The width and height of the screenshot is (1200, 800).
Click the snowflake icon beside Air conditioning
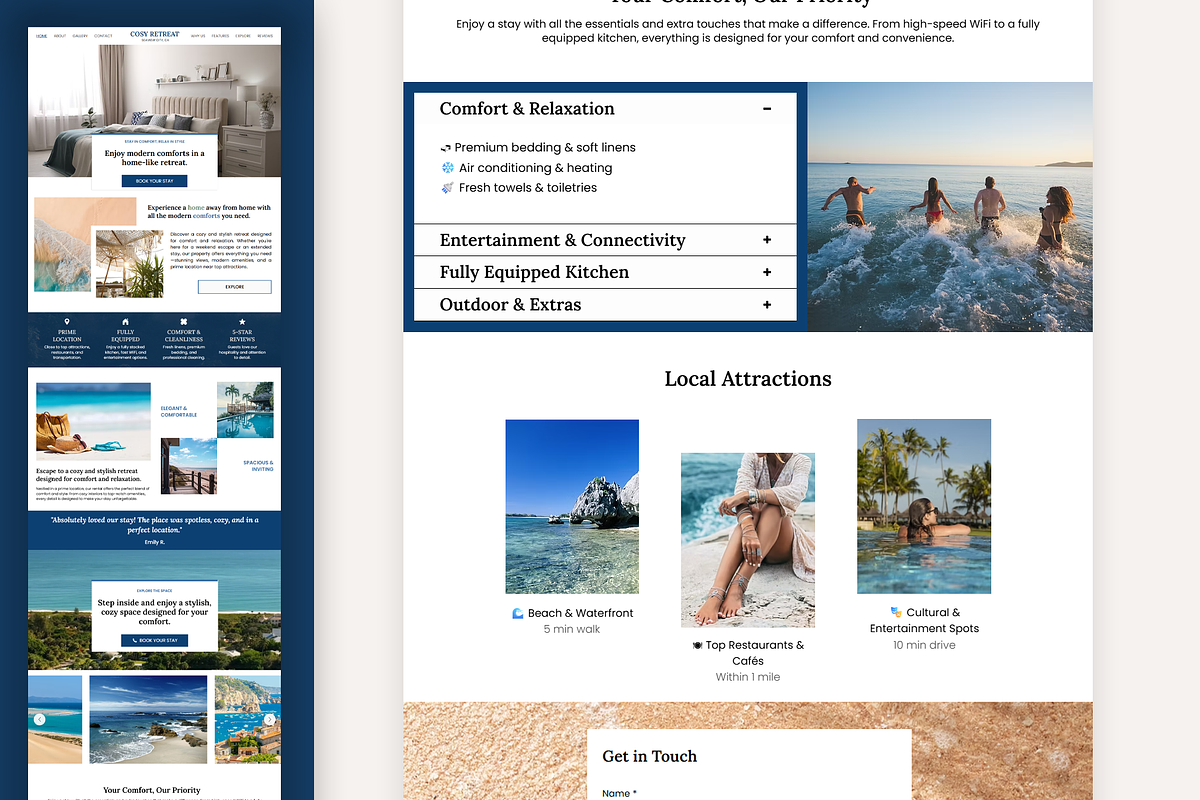pos(447,168)
